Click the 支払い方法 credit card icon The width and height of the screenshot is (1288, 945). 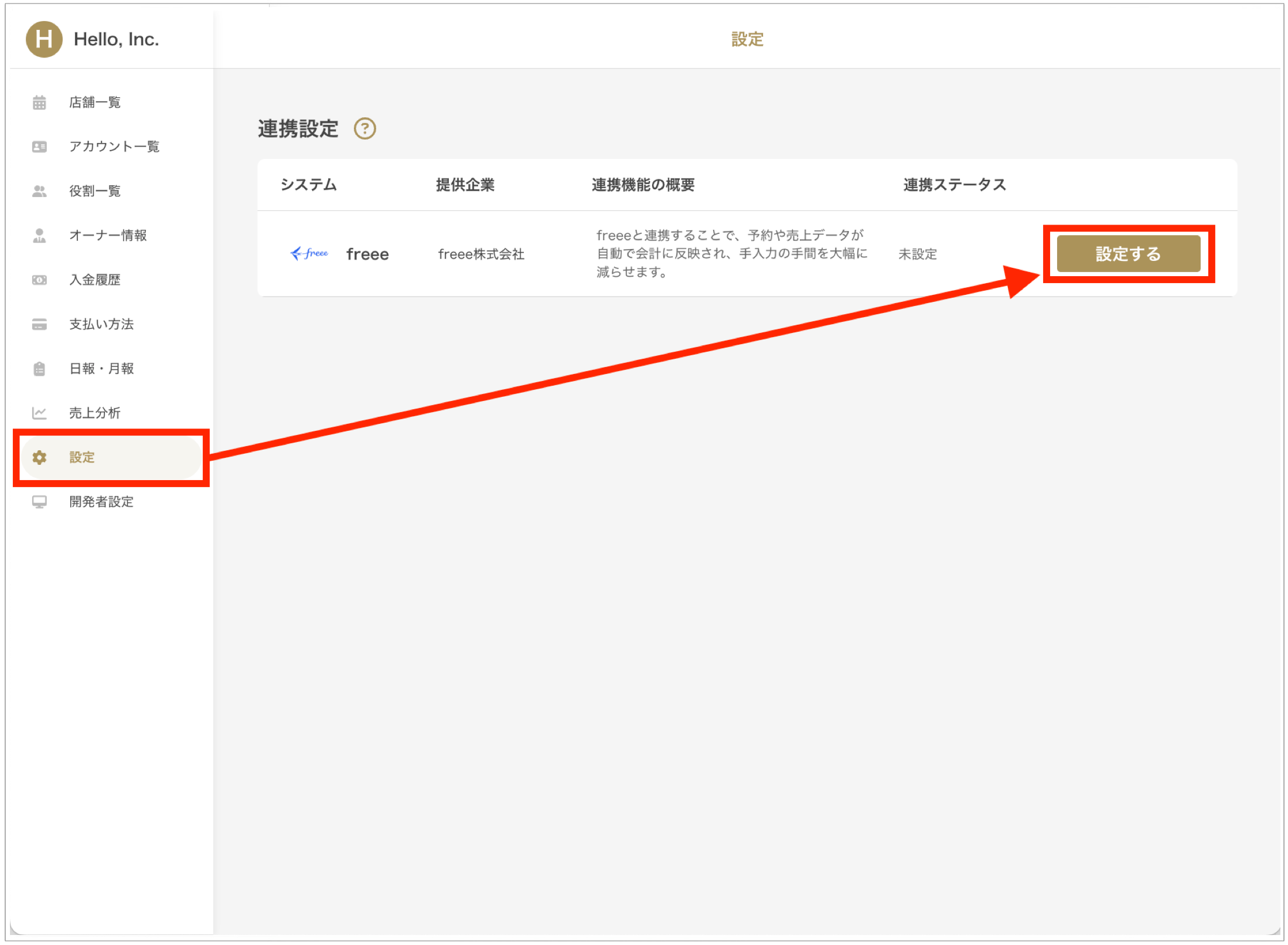(39, 324)
